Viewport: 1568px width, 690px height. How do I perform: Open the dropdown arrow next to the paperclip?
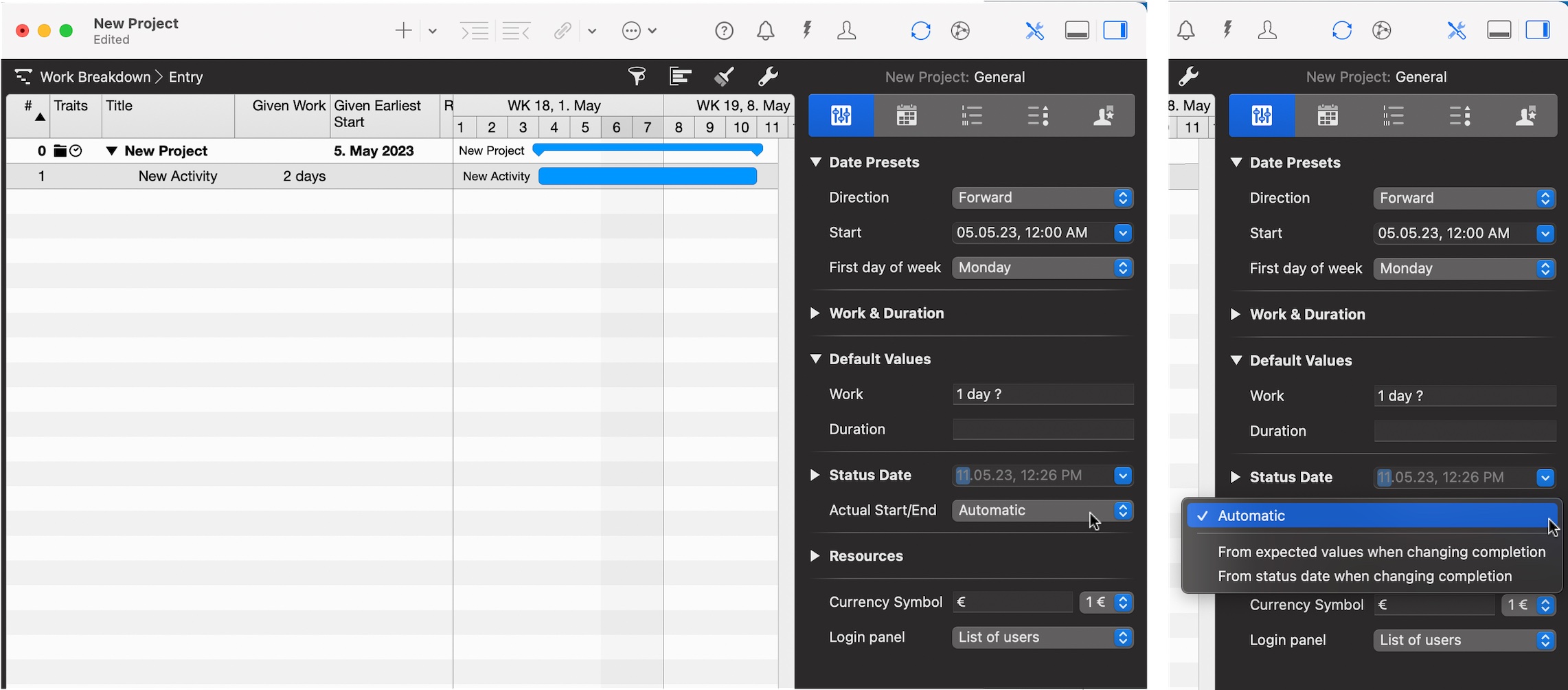pos(592,31)
